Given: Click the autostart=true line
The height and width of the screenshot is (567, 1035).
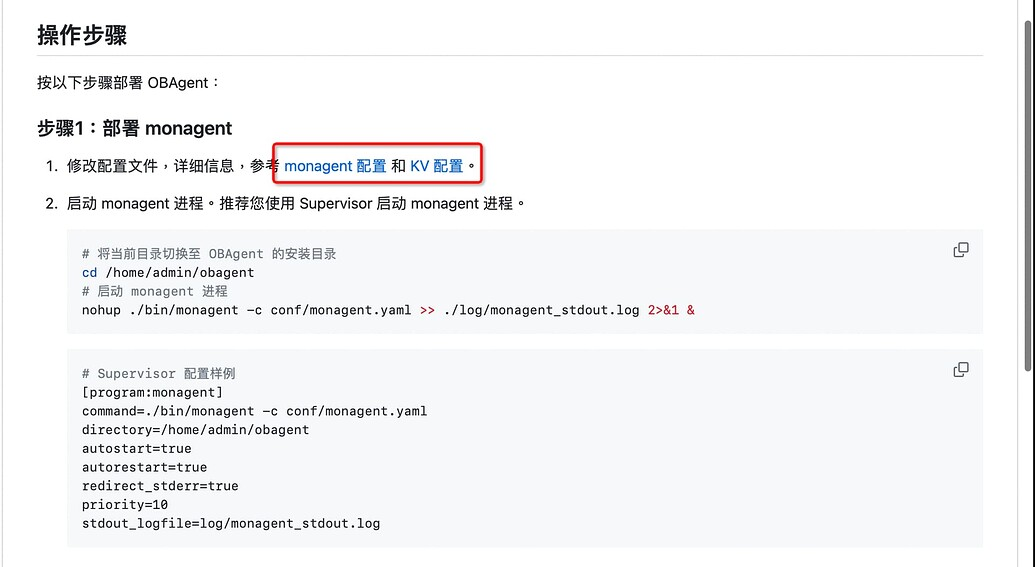Looking at the screenshot, I should click(137, 449).
